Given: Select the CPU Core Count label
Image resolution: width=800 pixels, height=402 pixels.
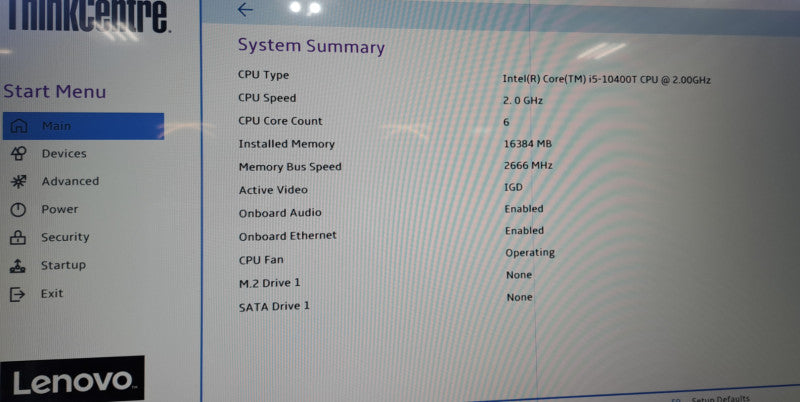Looking at the screenshot, I should tap(281, 121).
